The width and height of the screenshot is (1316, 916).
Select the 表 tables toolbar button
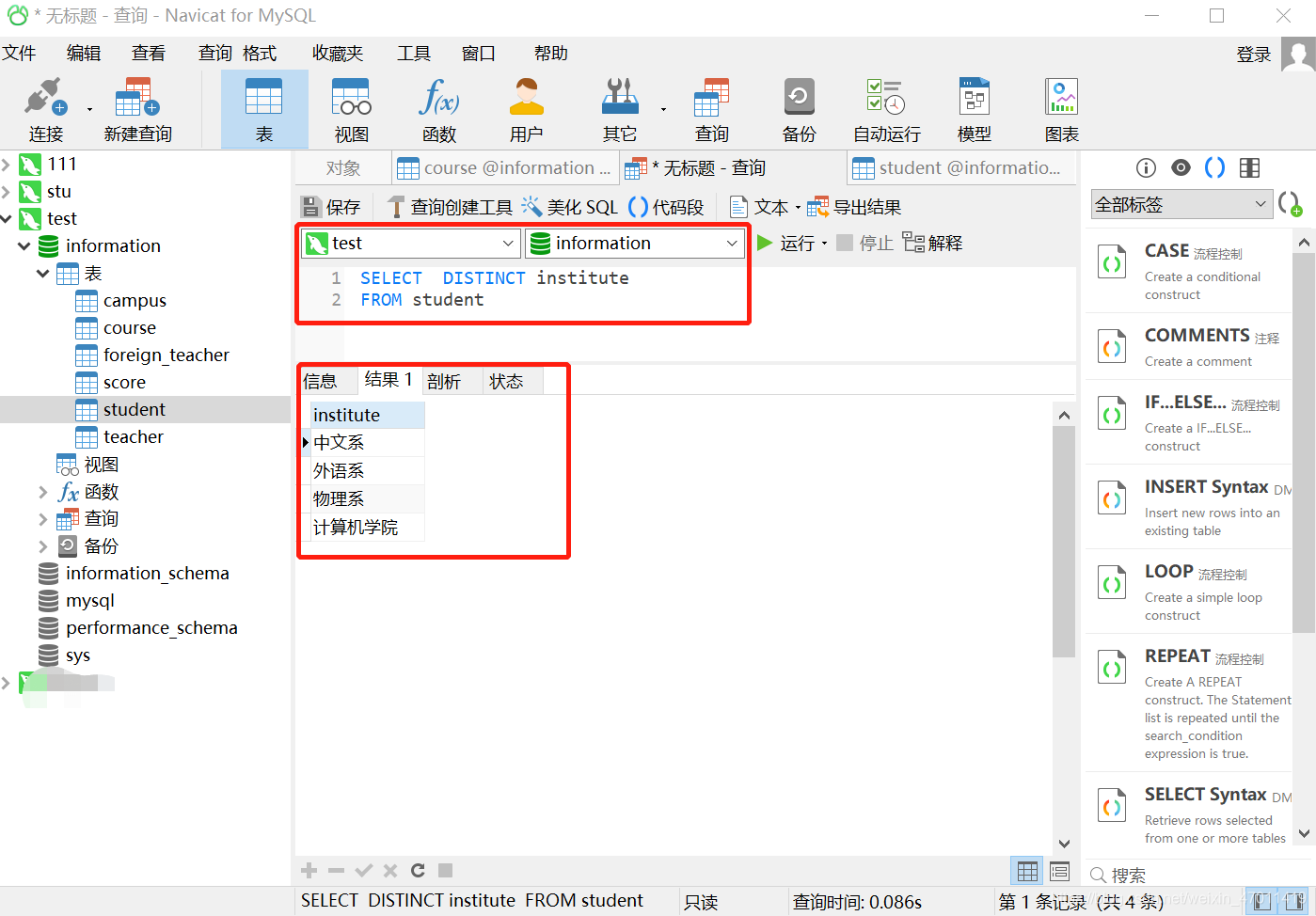click(x=264, y=110)
